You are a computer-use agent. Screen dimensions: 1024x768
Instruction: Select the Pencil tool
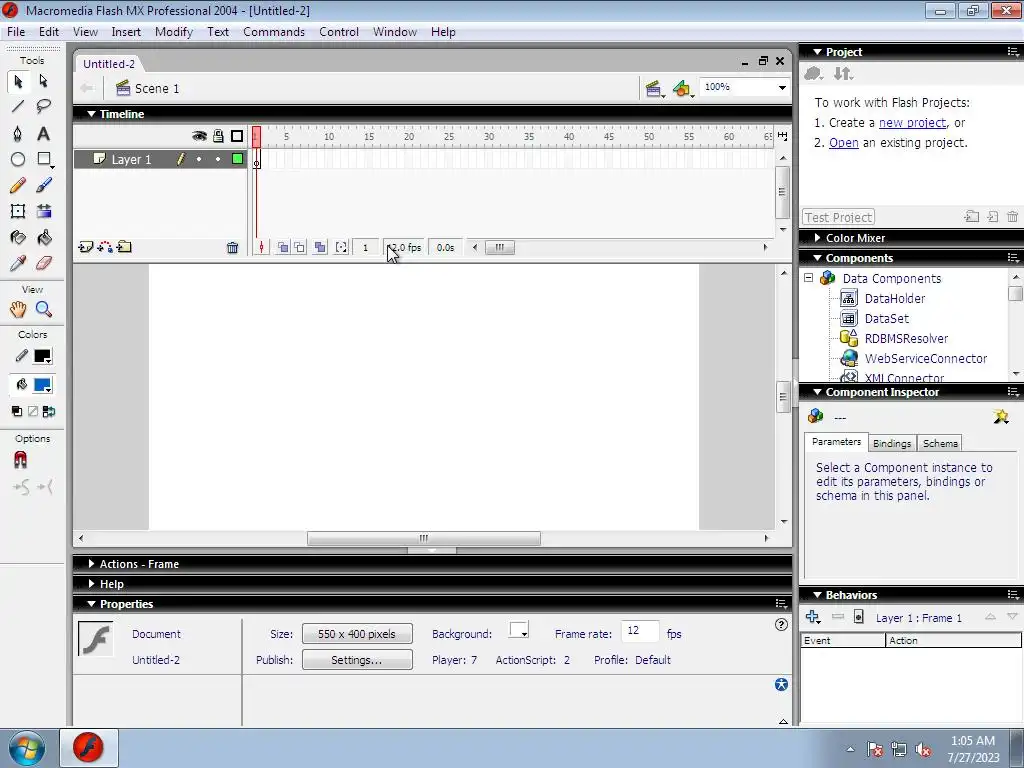tap(18, 185)
